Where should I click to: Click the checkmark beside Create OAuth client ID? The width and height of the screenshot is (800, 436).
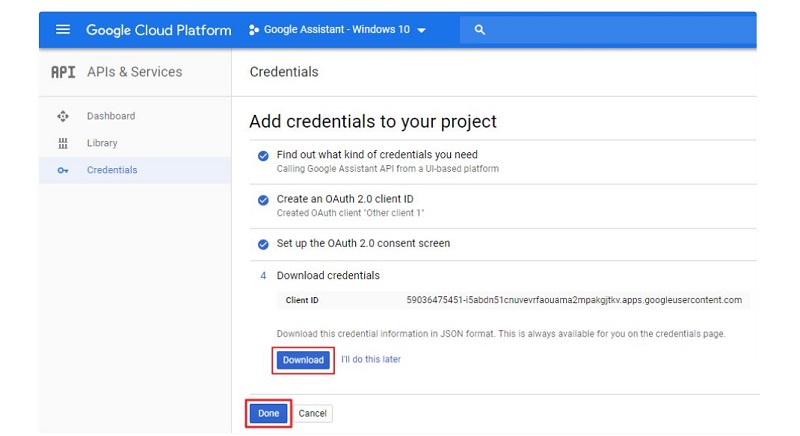(x=263, y=200)
